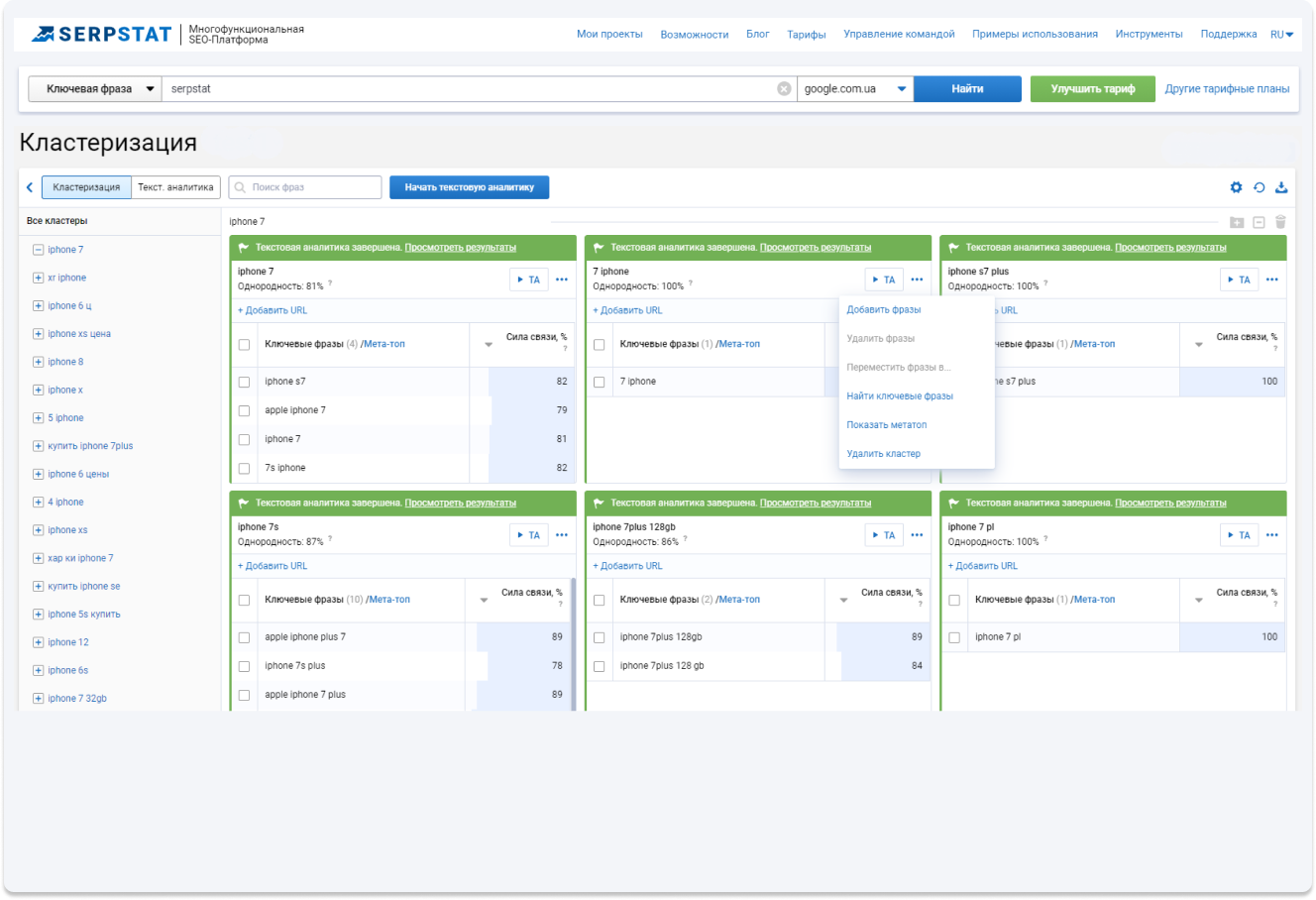Open the RU language dropdown
1316x900 pixels.
[1282, 35]
